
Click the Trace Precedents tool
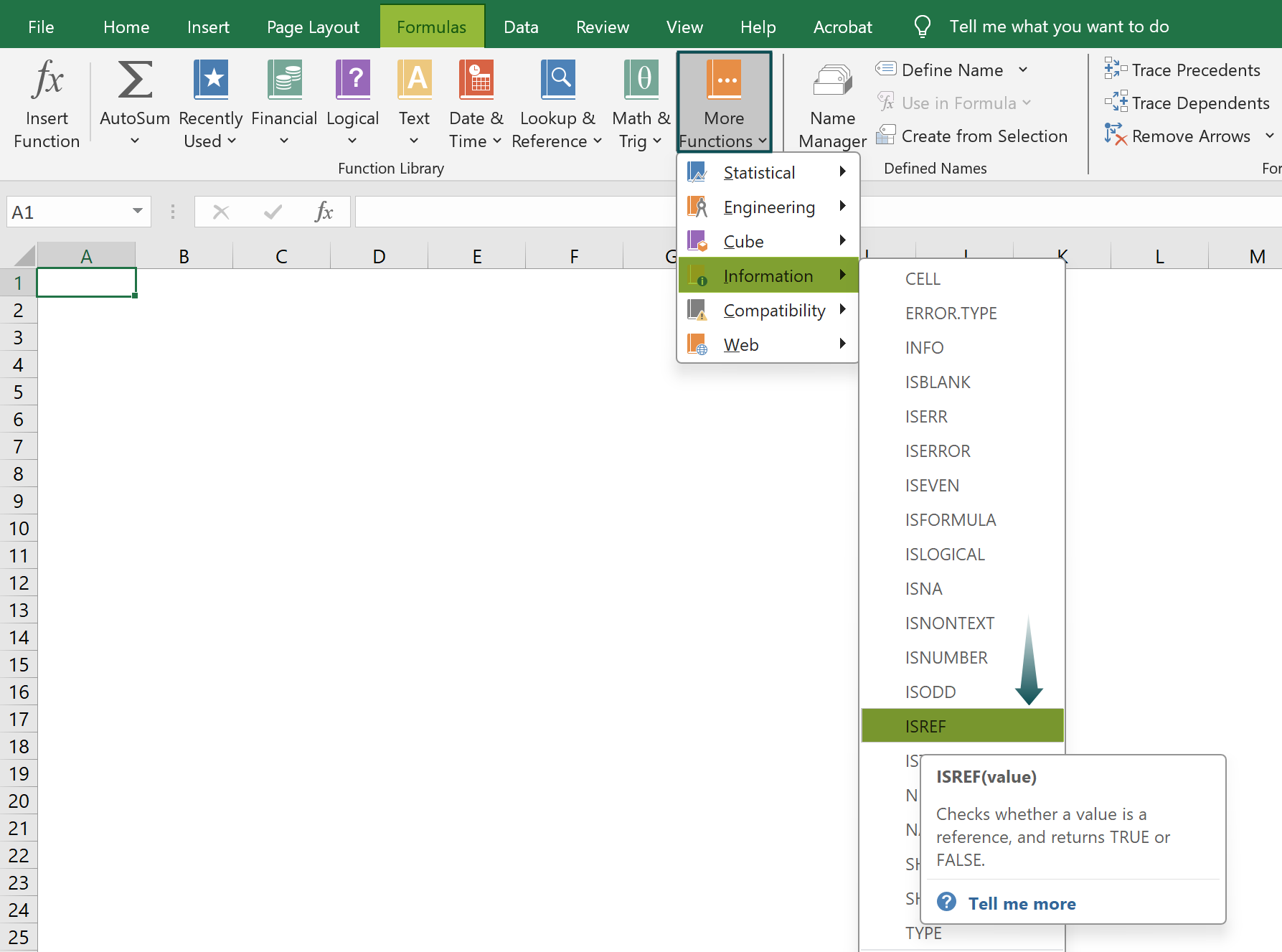[1183, 70]
